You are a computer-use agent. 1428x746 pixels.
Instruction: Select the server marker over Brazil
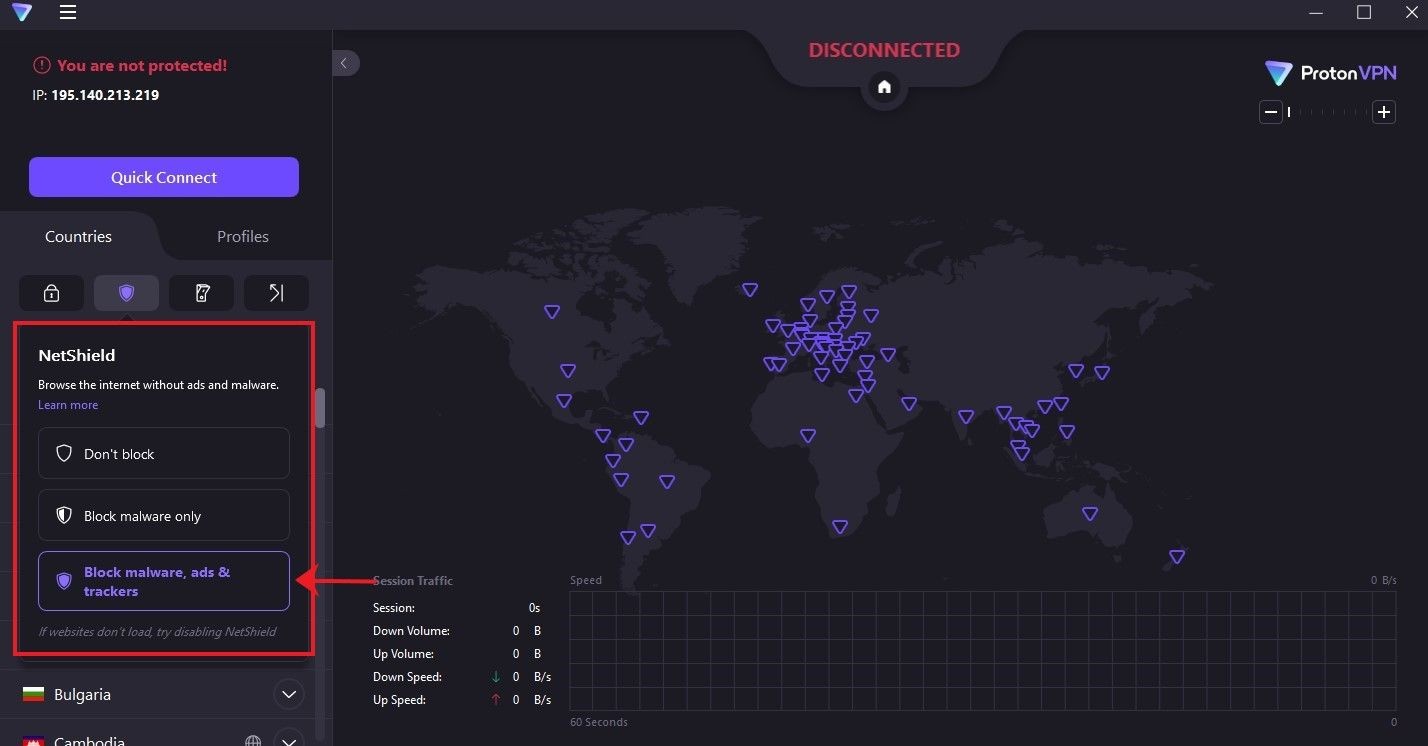click(667, 482)
